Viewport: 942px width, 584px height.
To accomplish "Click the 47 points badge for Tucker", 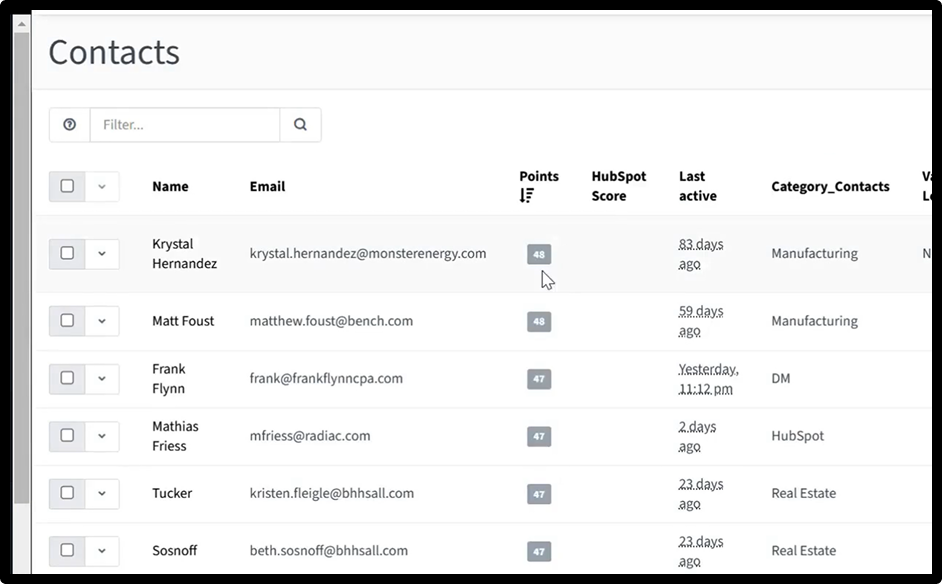I will pos(539,494).
